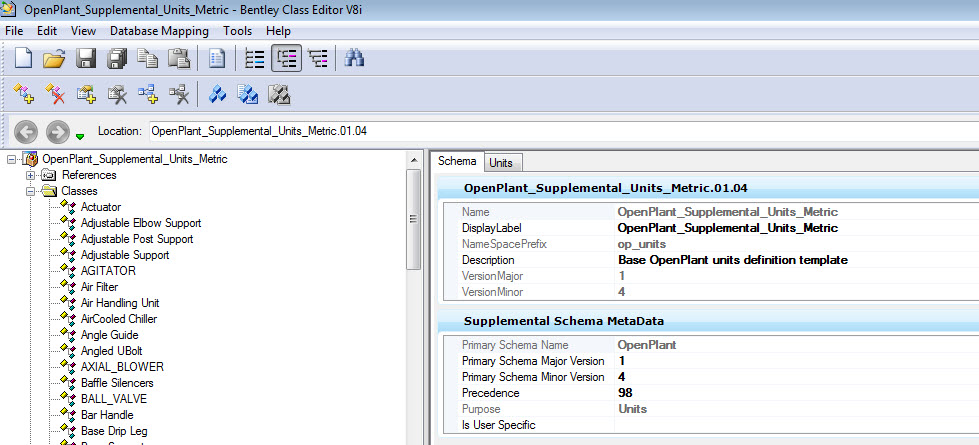
Task: Select the Adjustable Support class
Action: pyautogui.click(x=125, y=255)
